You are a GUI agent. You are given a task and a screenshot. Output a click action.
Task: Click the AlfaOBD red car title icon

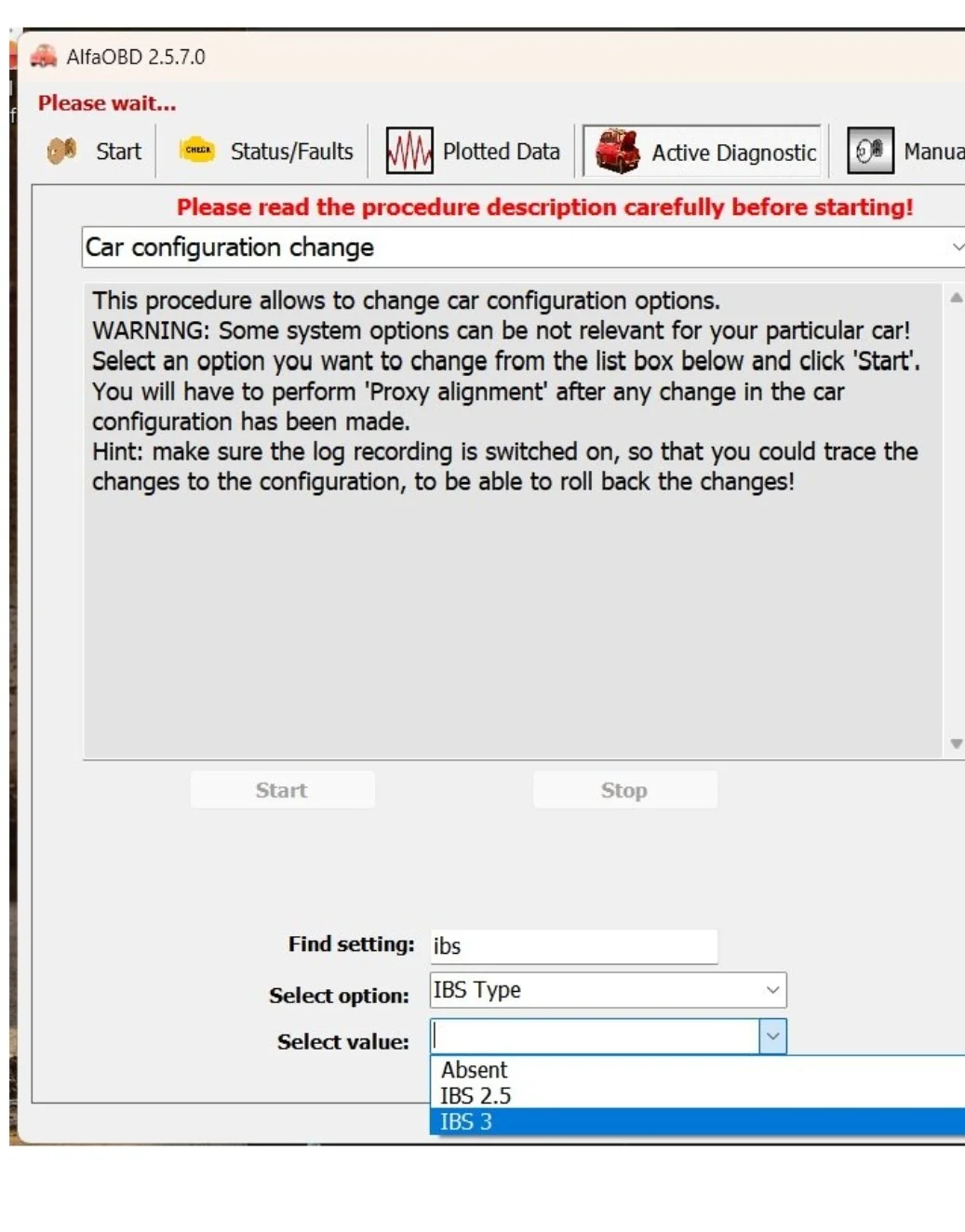43,57
